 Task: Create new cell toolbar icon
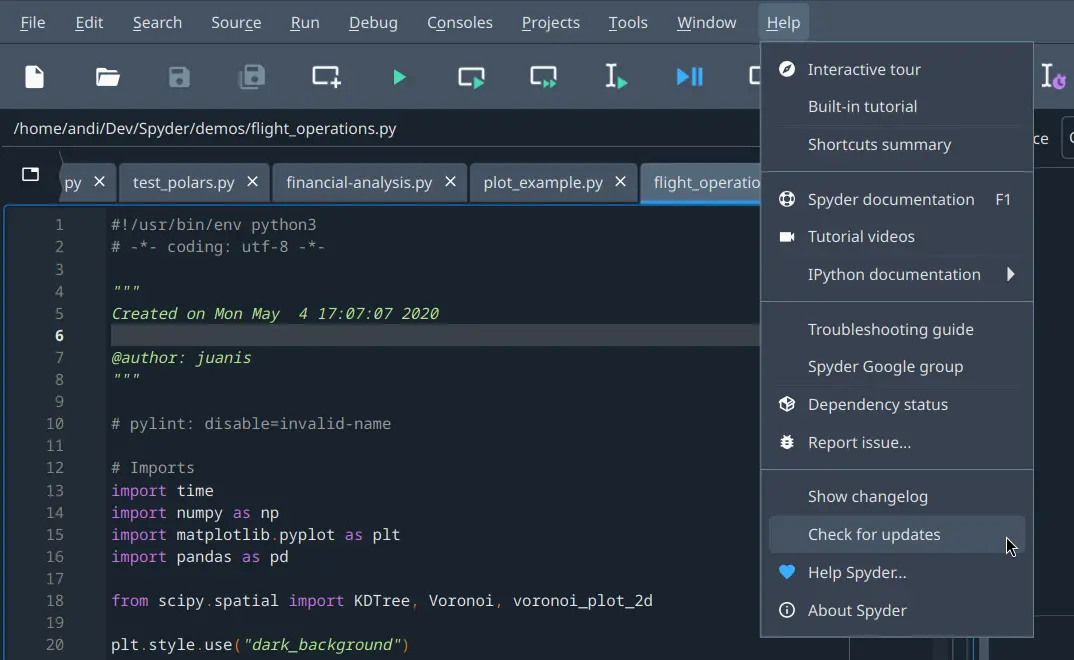click(x=326, y=77)
